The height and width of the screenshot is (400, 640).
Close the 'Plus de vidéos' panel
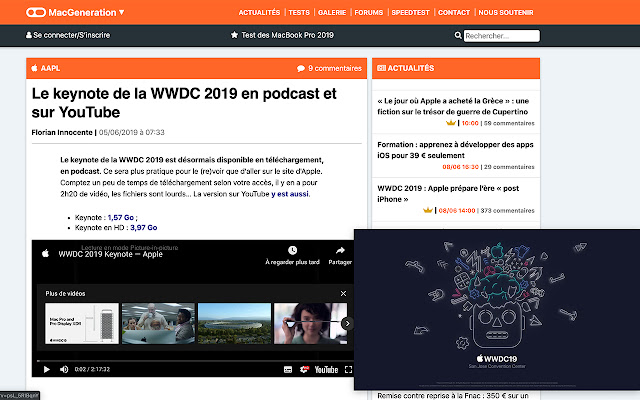[343, 293]
